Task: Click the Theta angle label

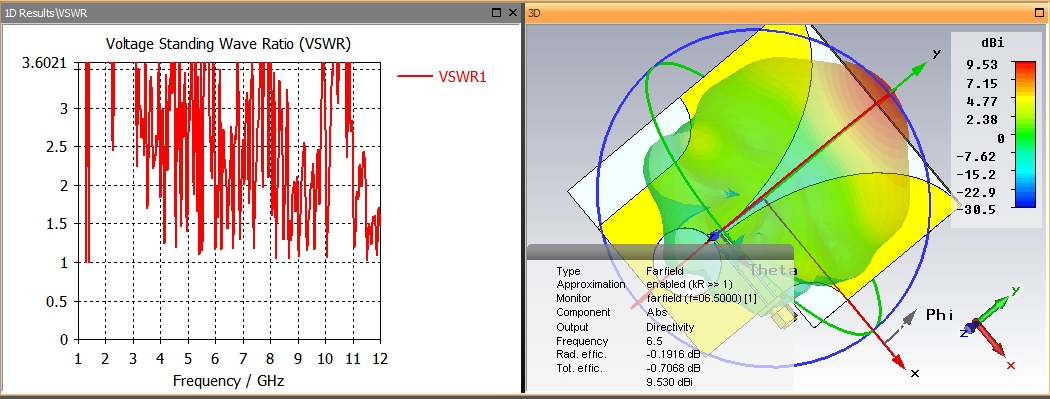Action: tap(773, 270)
